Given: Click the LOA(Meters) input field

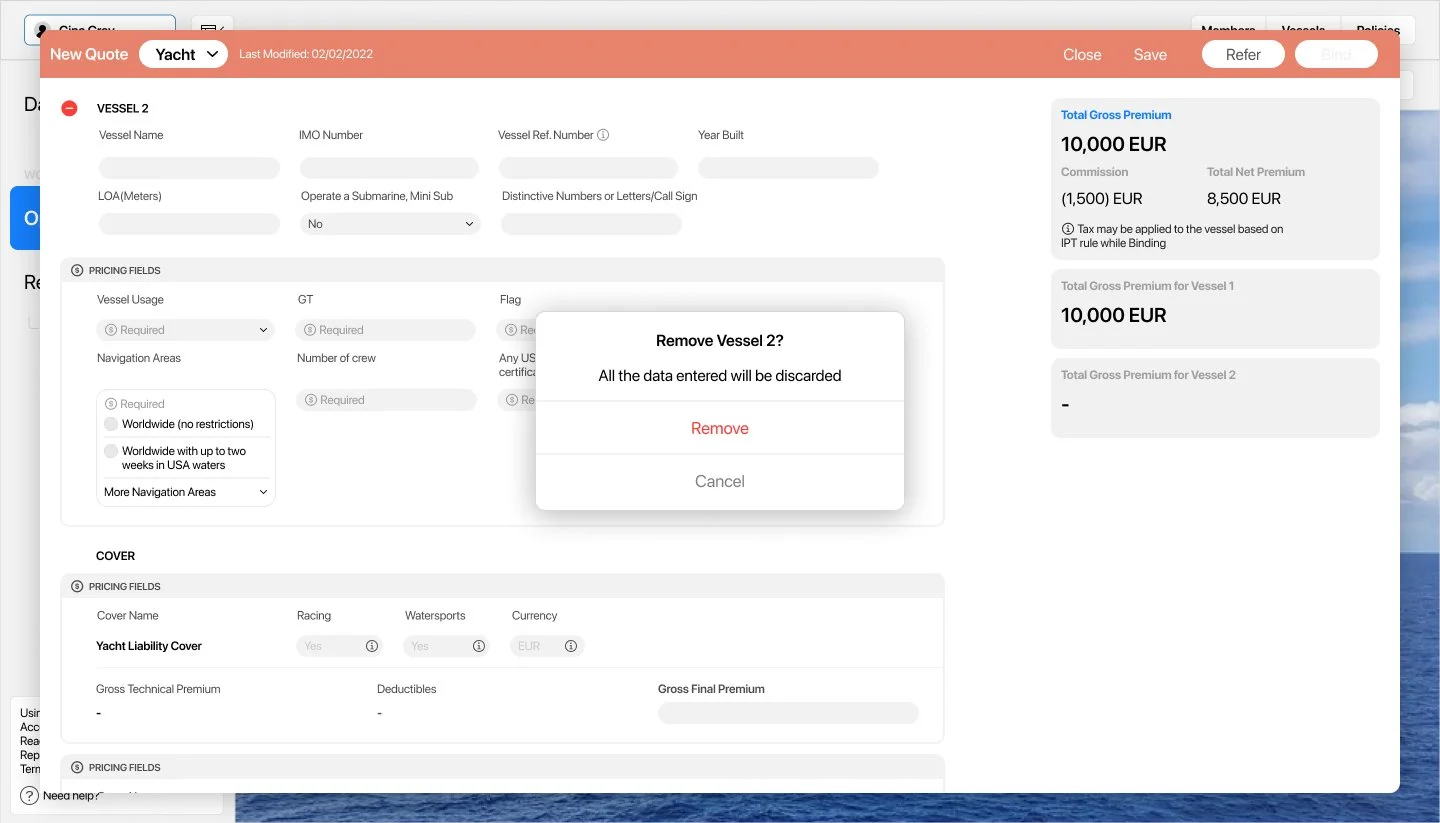Looking at the screenshot, I should click(x=189, y=224).
